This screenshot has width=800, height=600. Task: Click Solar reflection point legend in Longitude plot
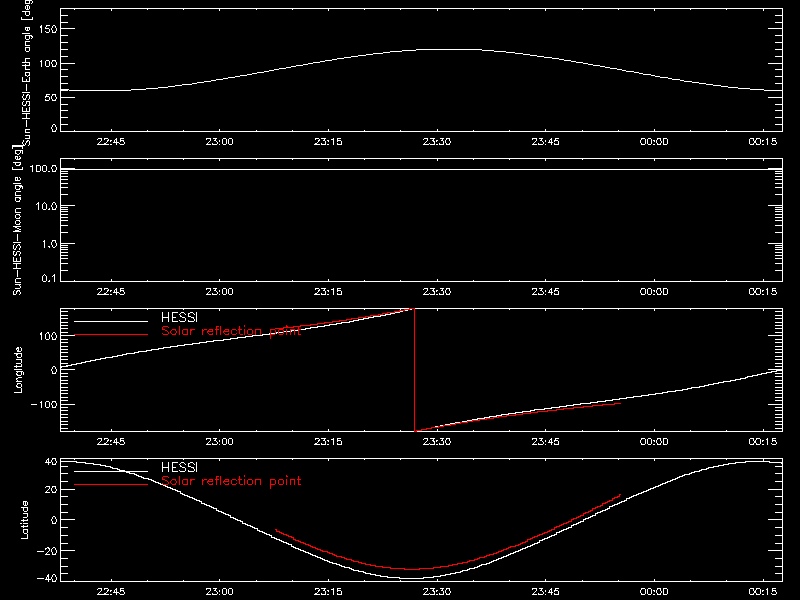231,331
